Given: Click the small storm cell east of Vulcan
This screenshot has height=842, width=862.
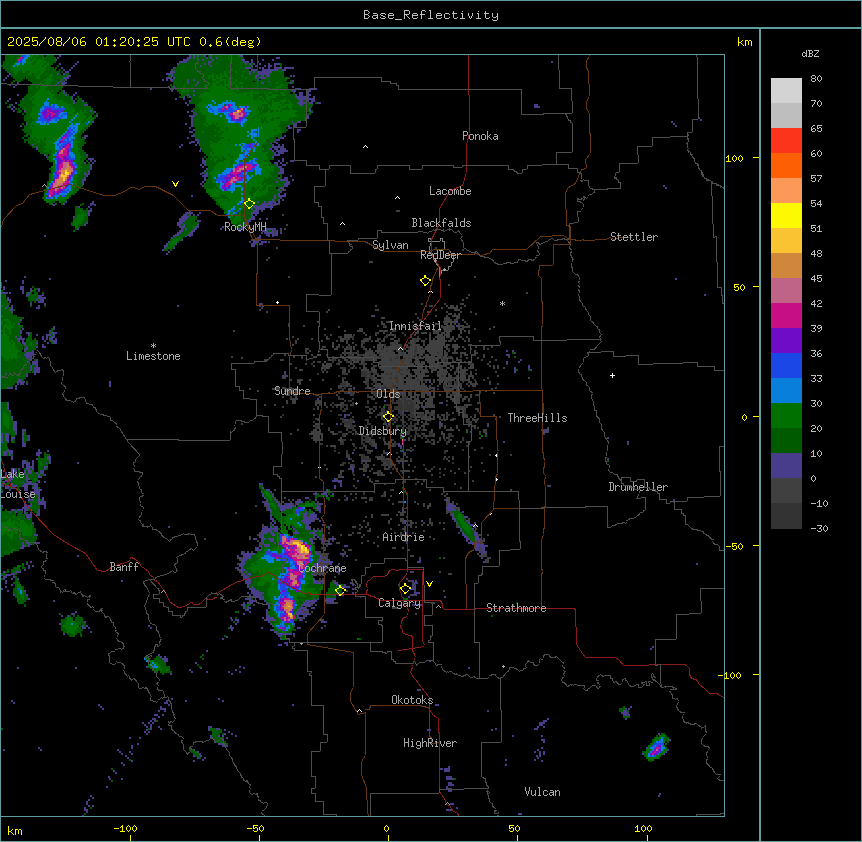Looking at the screenshot, I should (x=656, y=747).
